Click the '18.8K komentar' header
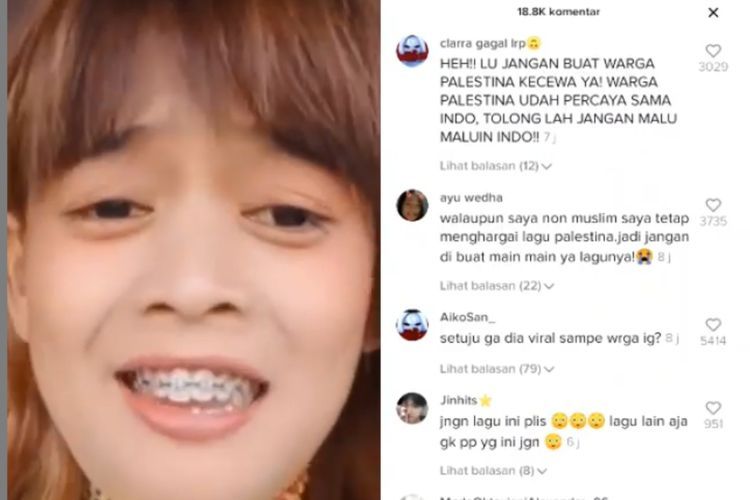The image size is (750, 500). (558, 12)
